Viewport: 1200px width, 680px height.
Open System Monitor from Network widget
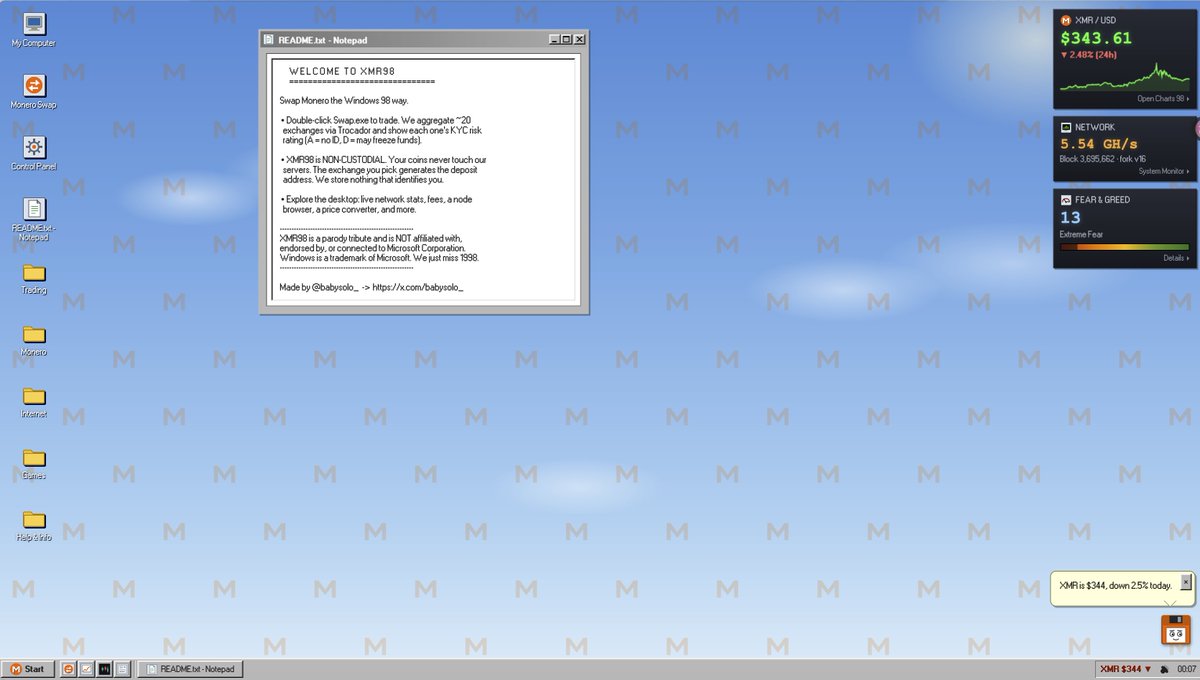click(1165, 172)
